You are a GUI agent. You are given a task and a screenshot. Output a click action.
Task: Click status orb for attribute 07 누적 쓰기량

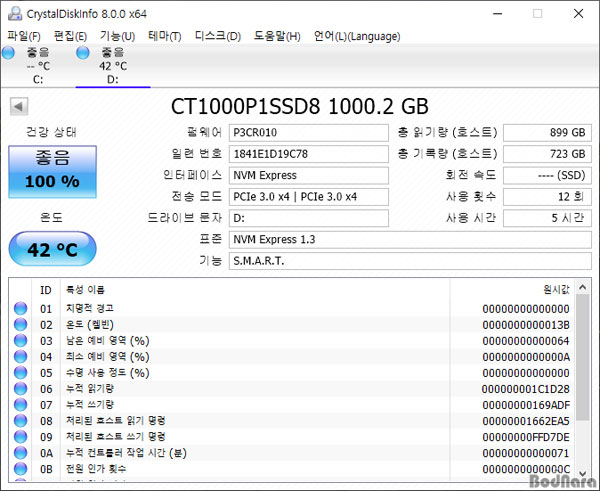click(21, 405)
